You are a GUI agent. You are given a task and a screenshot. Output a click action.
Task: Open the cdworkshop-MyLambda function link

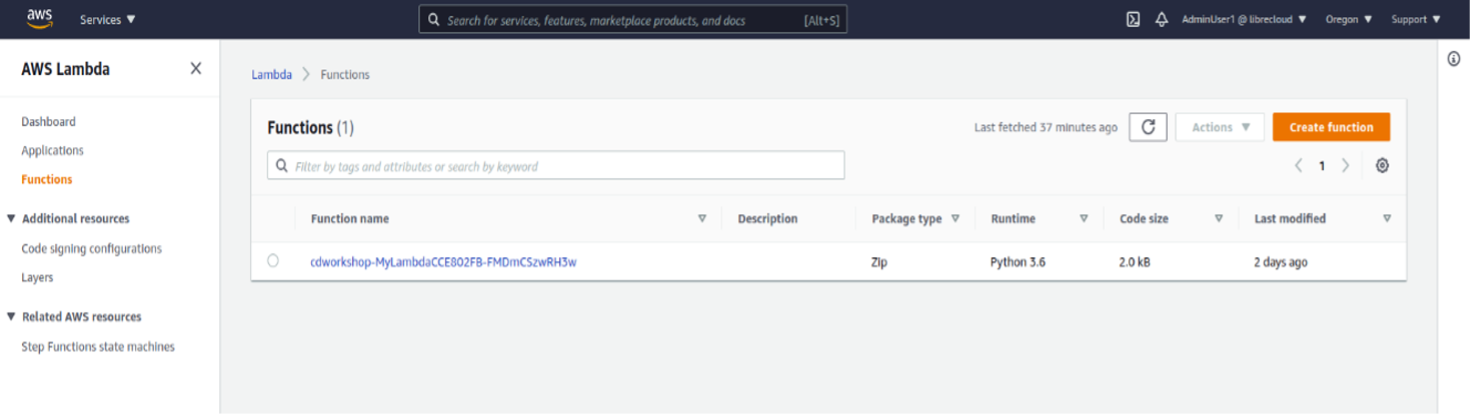pyautogui.click(x=443, y=262)
